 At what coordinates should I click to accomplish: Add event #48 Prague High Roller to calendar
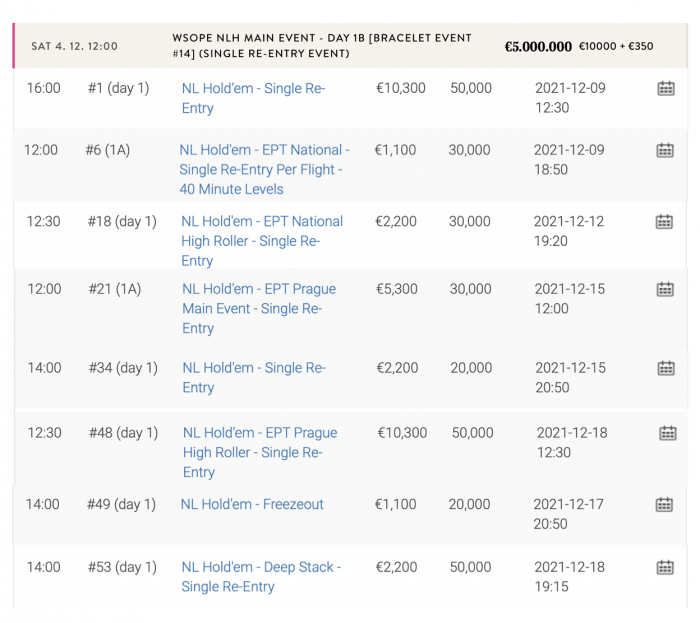(x=668, y=434)
